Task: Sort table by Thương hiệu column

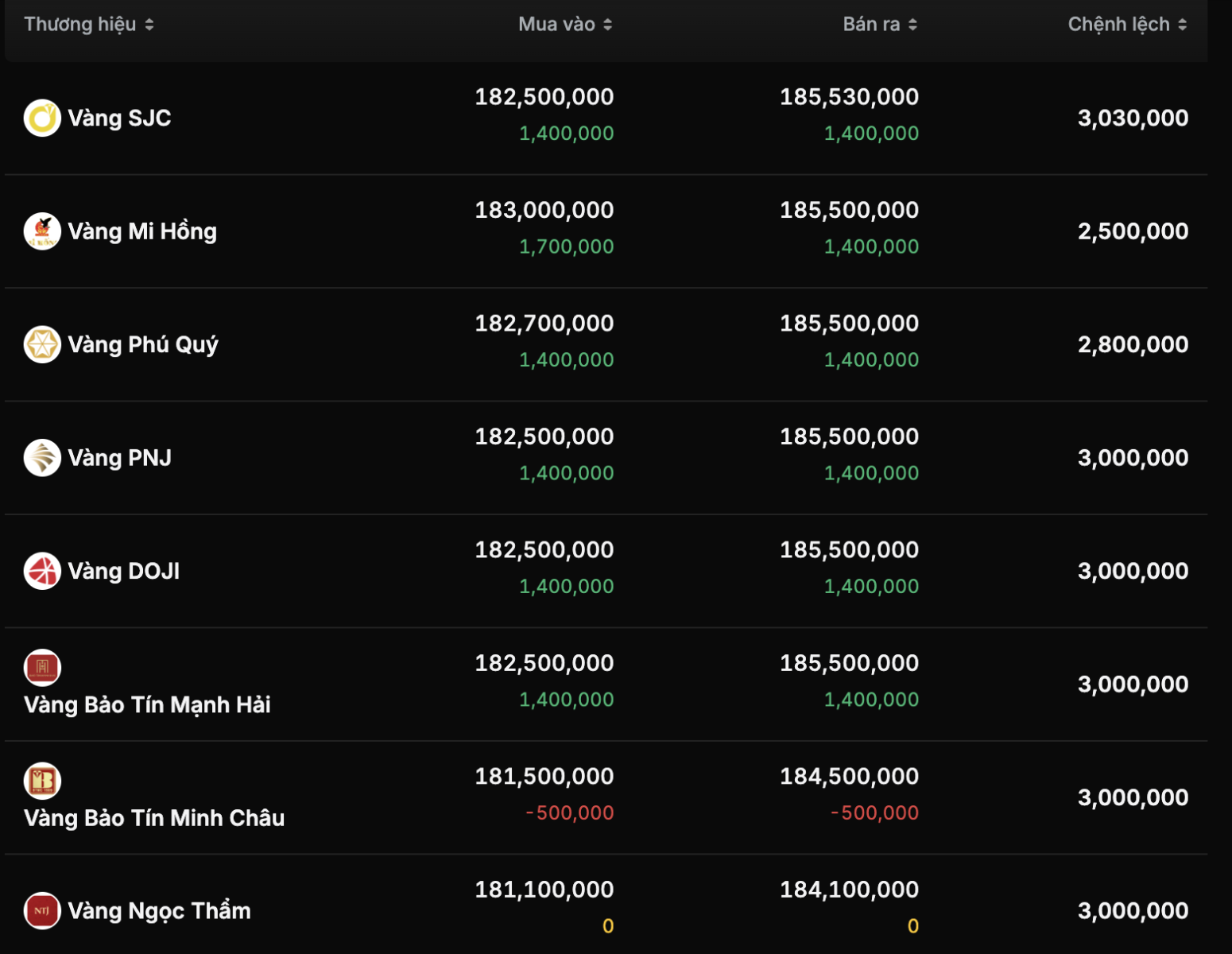Action: 88,25
